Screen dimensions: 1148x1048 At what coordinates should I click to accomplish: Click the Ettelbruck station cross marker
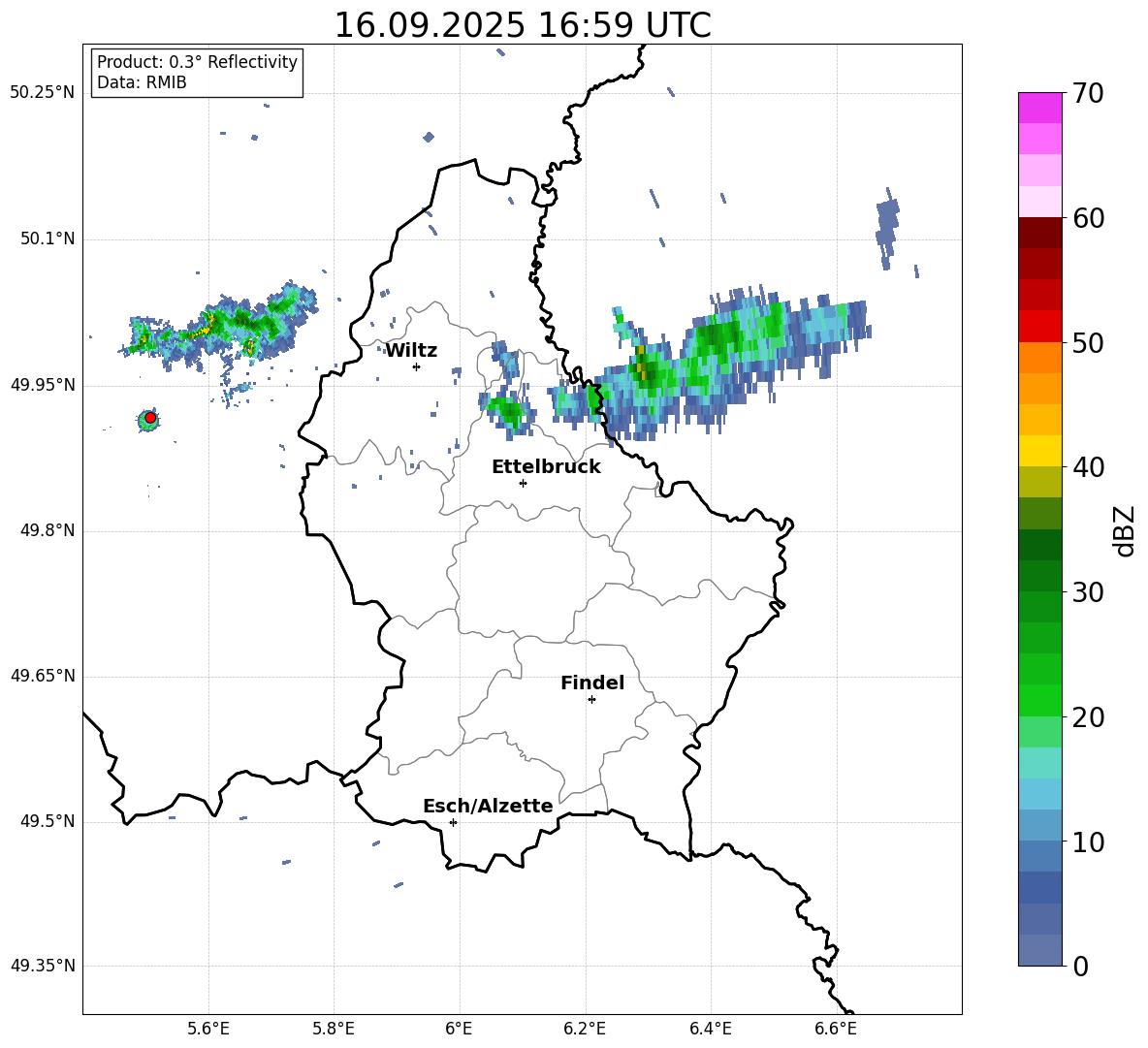pyautogui.click(x=523, y=483)
